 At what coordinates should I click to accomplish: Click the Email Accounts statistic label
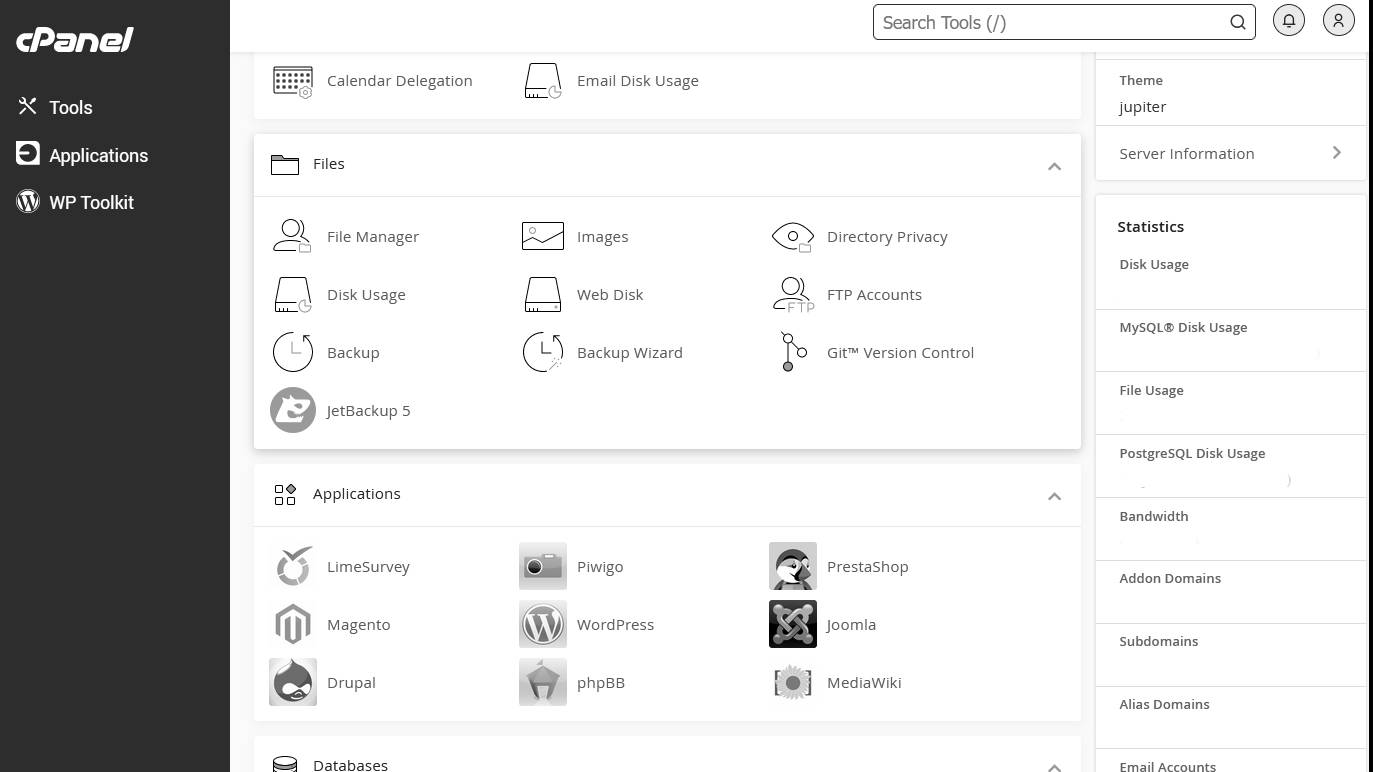pos(1168,766)
